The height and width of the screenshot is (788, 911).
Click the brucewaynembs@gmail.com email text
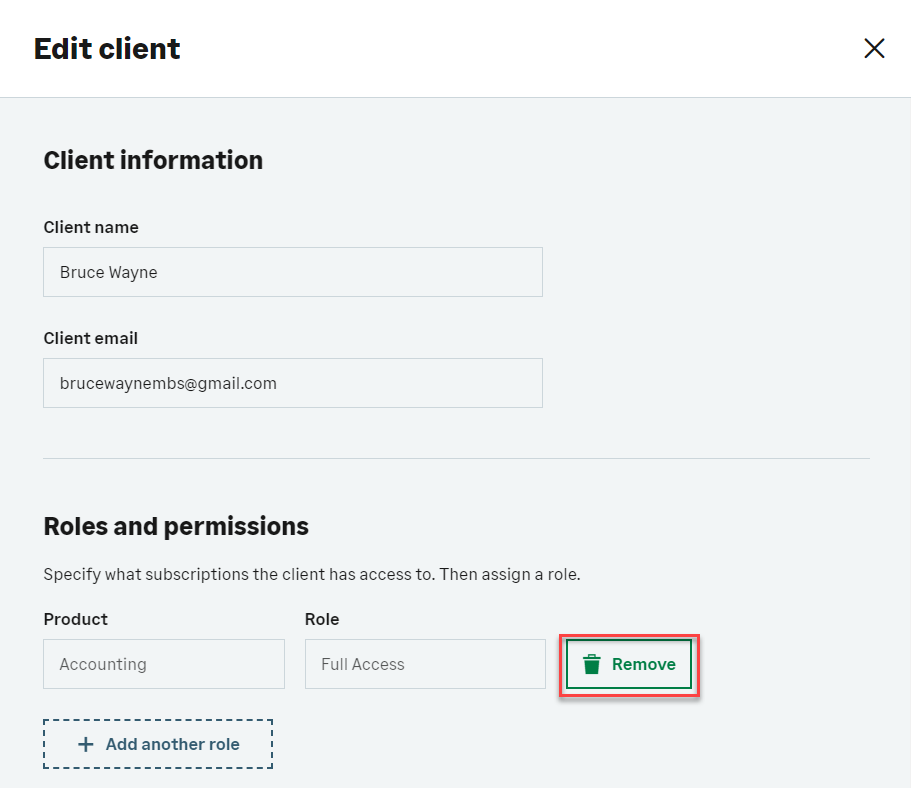pyautogui.click(x=168, y=383)
